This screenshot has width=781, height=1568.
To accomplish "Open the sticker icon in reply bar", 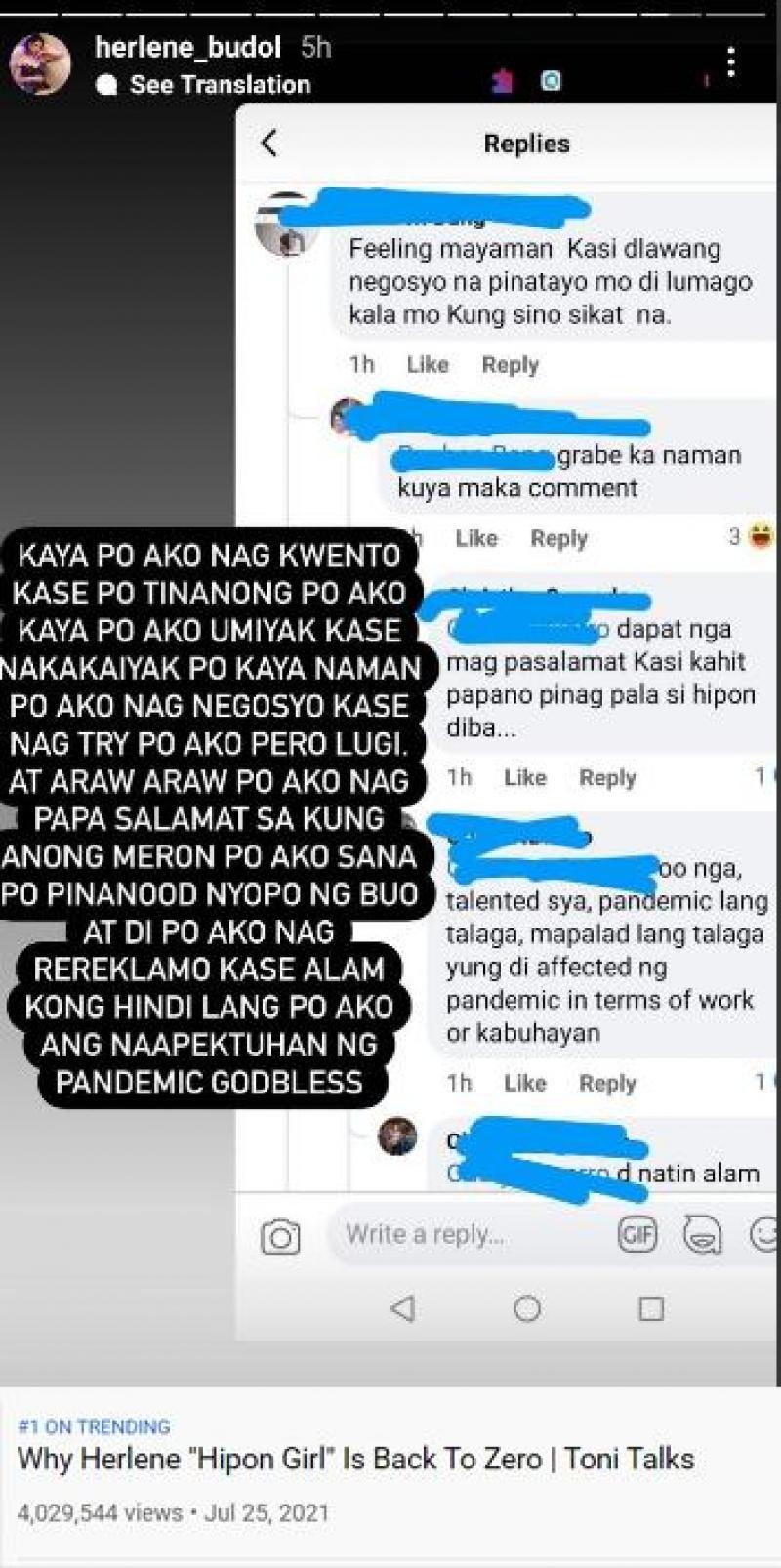I will [x=702, y=1235].
